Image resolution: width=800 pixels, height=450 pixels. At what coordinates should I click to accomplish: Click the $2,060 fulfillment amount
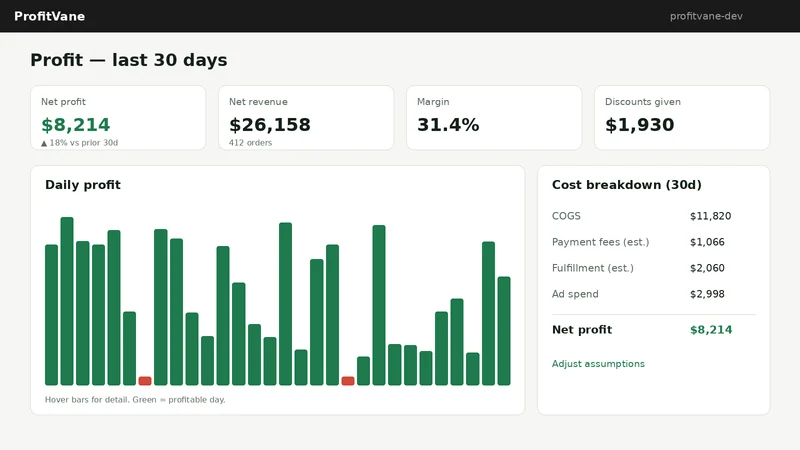[x=707, y=268]
